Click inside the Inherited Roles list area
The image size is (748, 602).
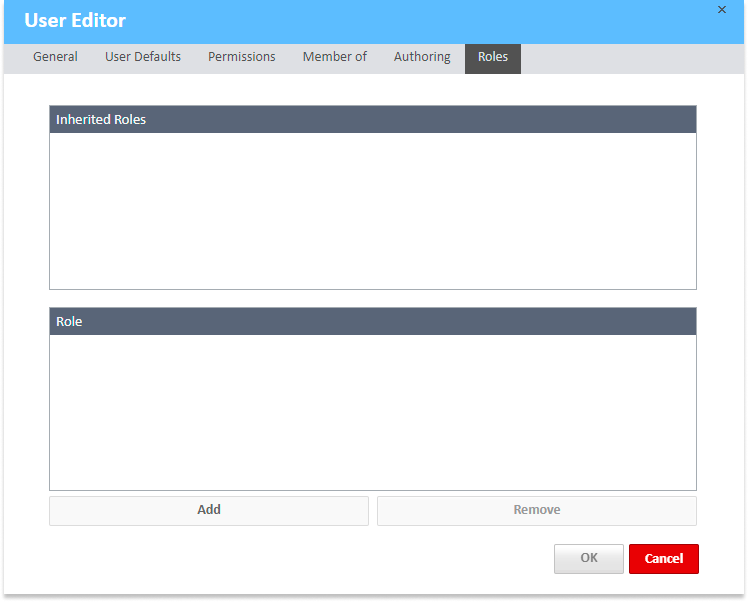click(373, 211)
